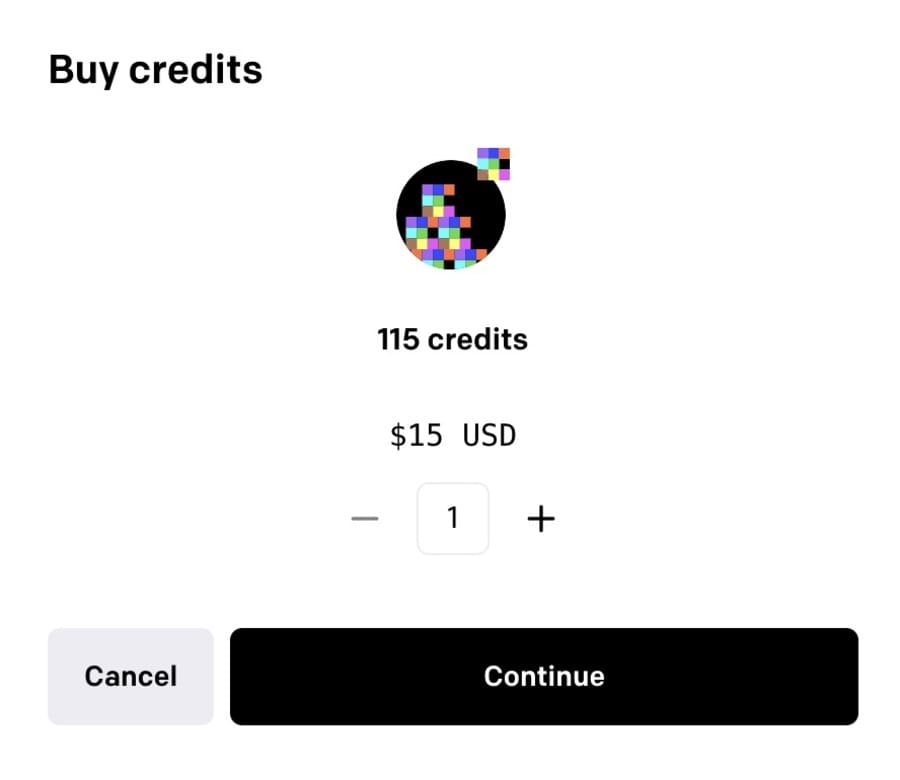Click the word "Buy" in the heading
This screenshot has height=780, width=900.
84,71
